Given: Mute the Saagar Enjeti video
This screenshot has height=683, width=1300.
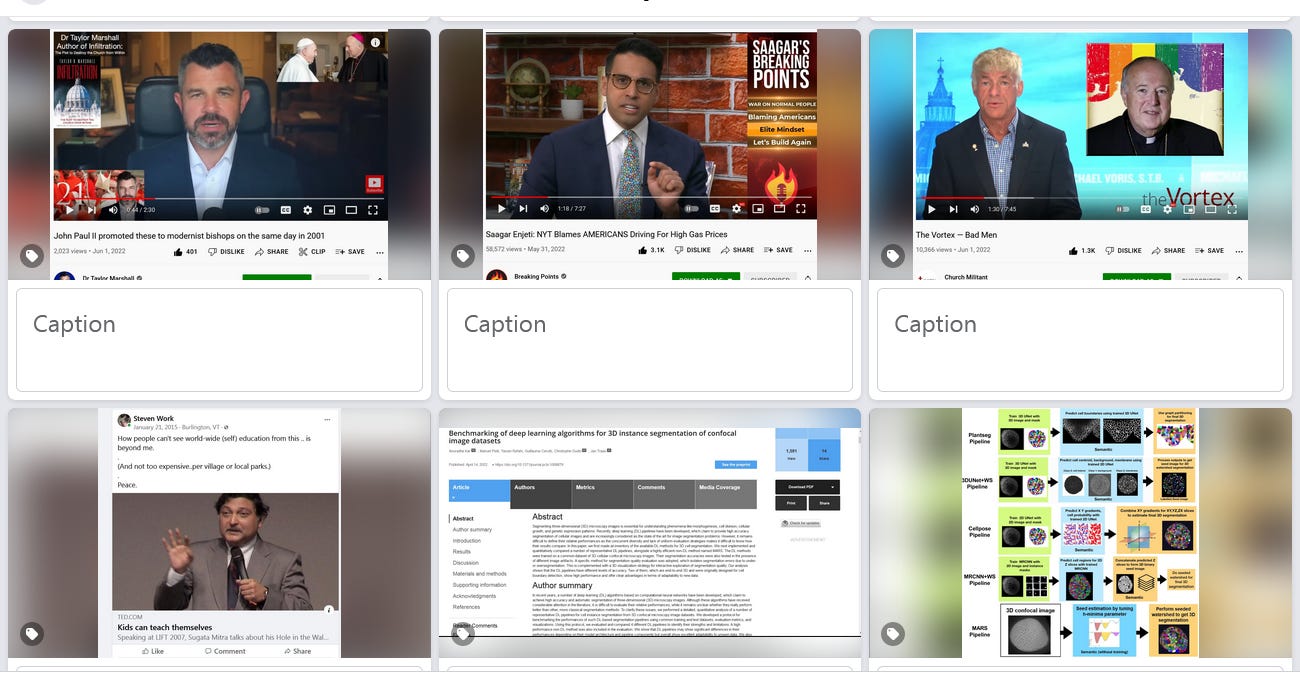Looking at the screenshot, I should (x=544, y=208).
